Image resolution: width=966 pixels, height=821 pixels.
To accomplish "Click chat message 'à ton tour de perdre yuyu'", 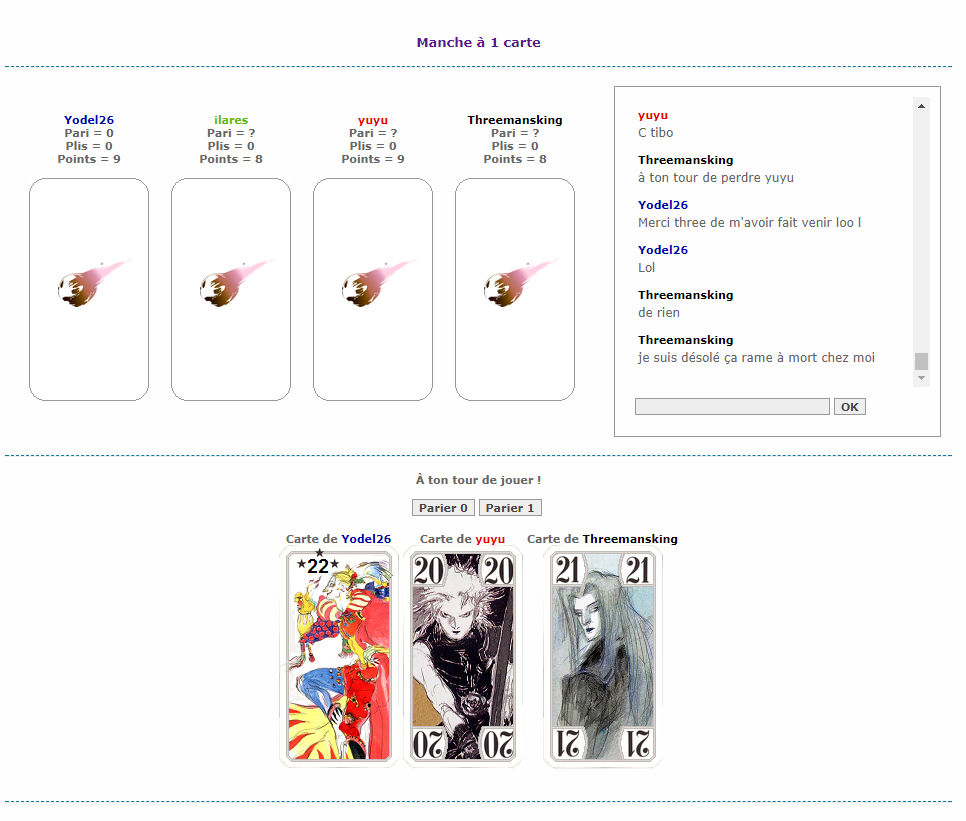I will pyautogui.click(x=716, y=177).
